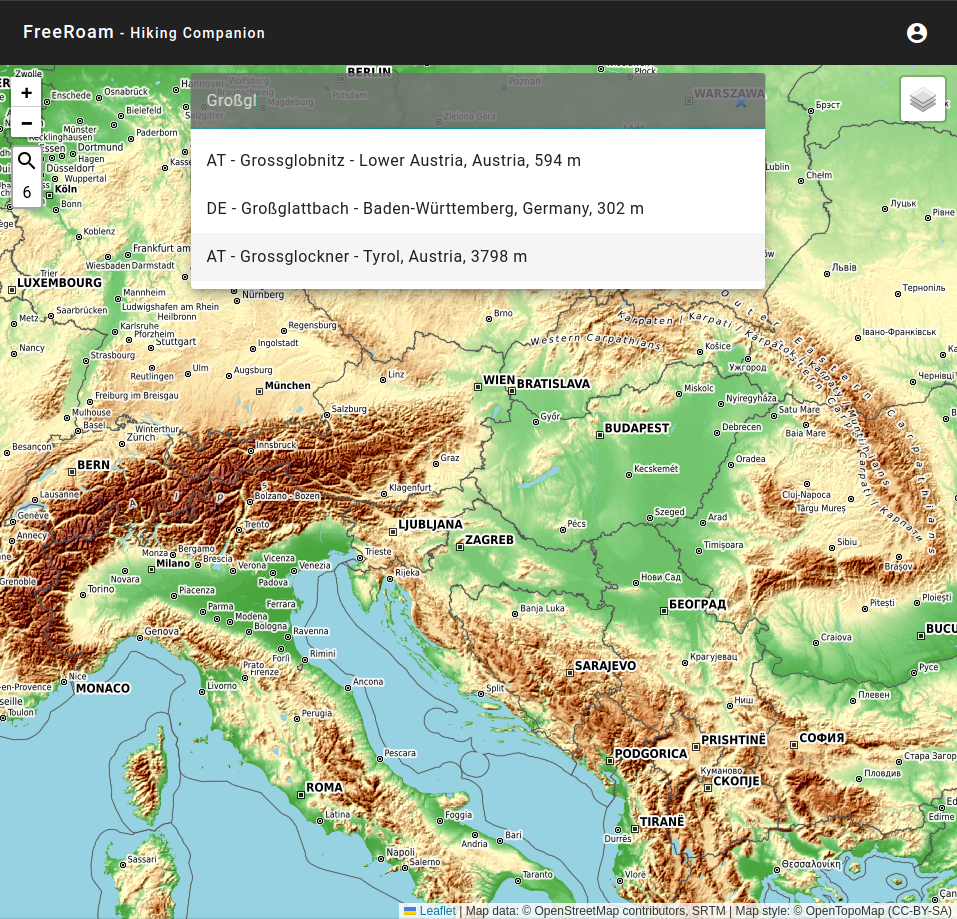
Task: Click the map search magnifier icon
Action: 26,161
